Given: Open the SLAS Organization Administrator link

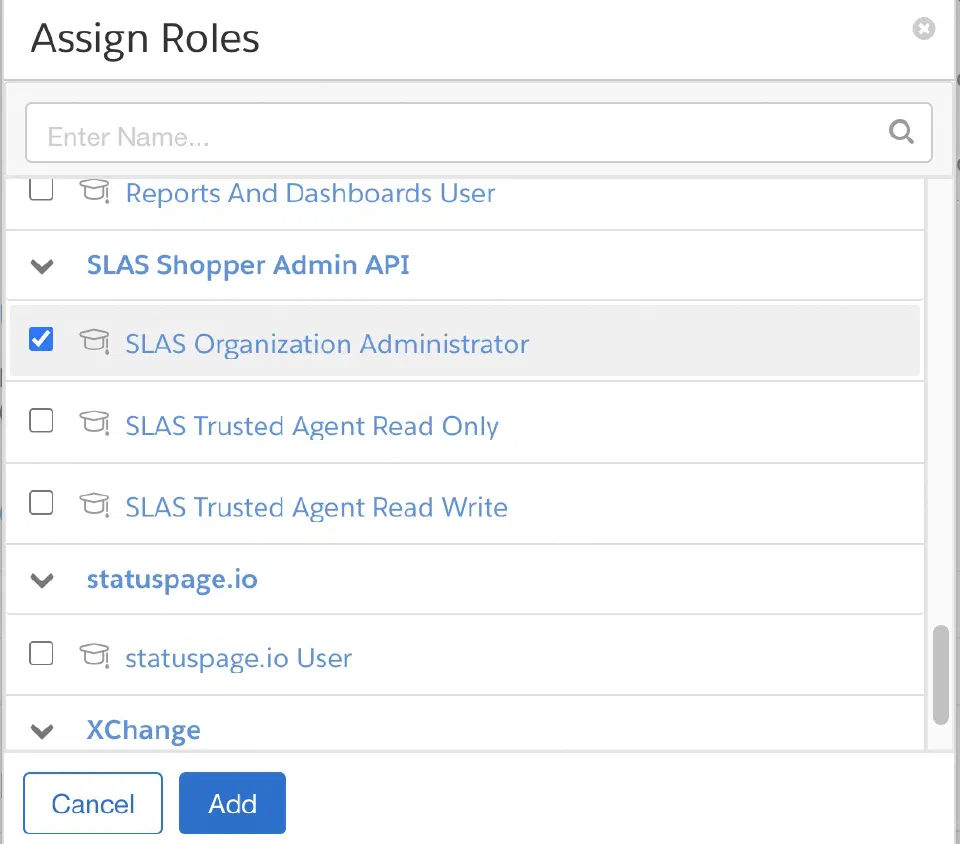Looking at the screenshot, I should [327, 344].
